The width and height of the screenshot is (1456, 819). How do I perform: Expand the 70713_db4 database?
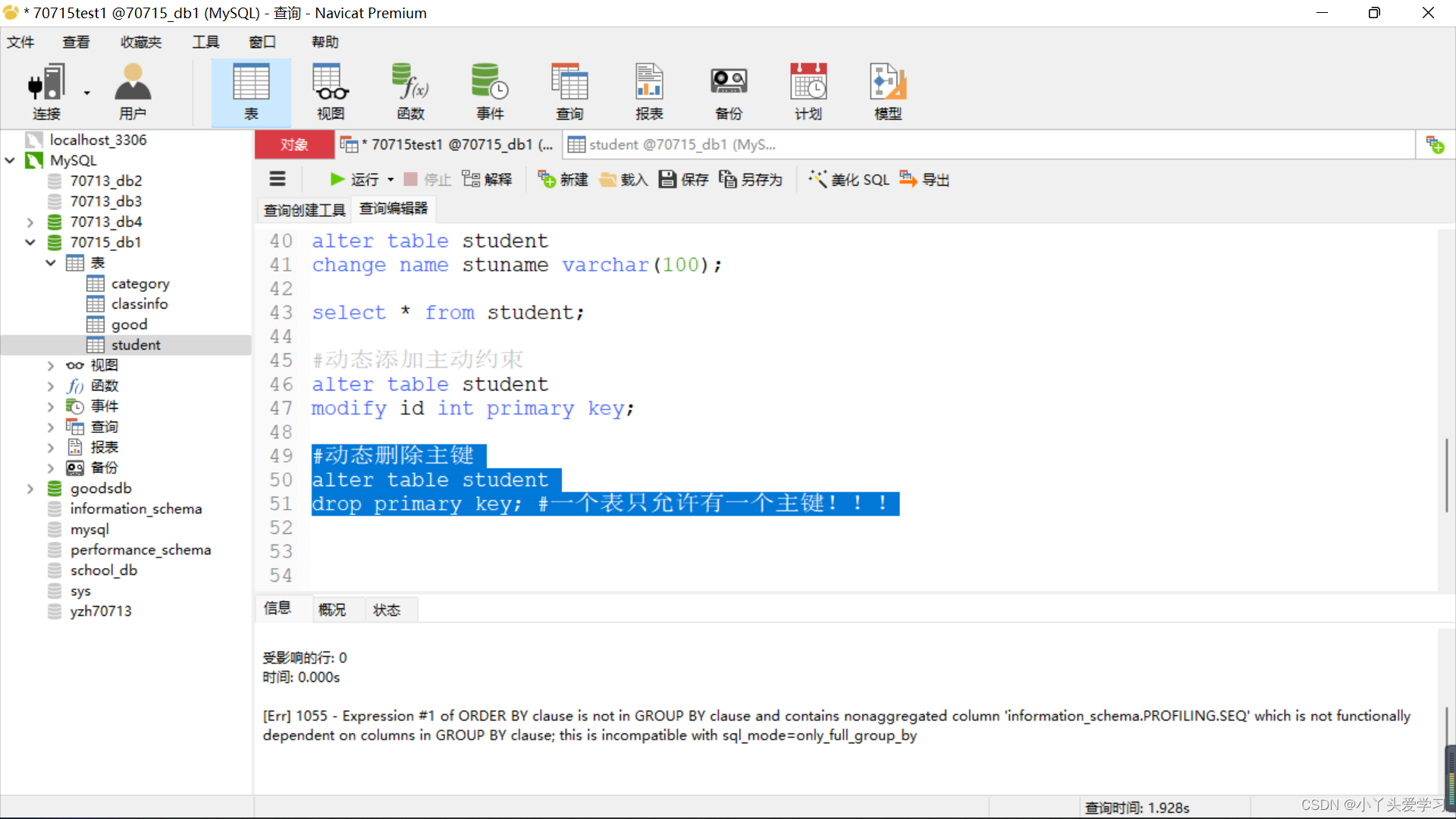[x=30, y=222]
